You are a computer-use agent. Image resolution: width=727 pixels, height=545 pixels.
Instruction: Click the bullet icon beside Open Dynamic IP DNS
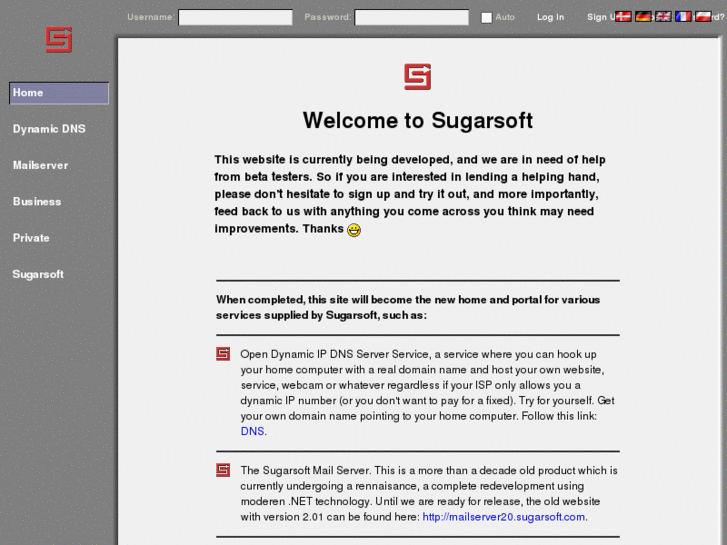coord(223,354)
